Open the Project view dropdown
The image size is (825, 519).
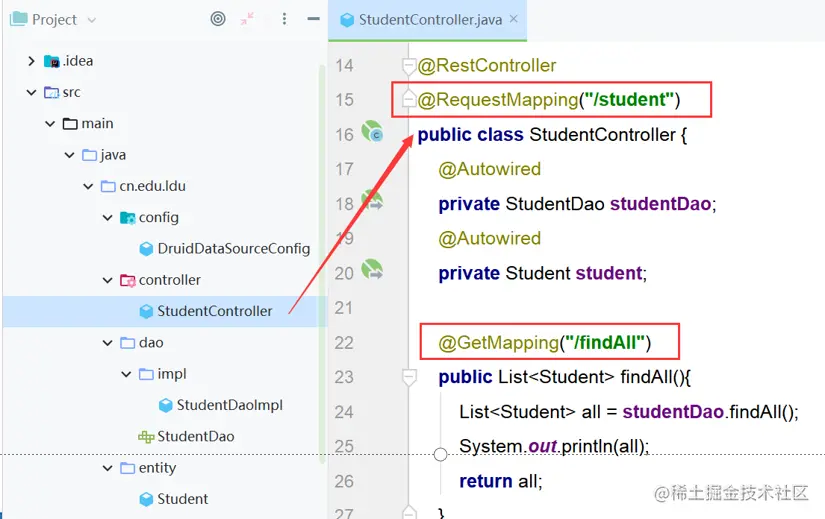pos(92,20)
